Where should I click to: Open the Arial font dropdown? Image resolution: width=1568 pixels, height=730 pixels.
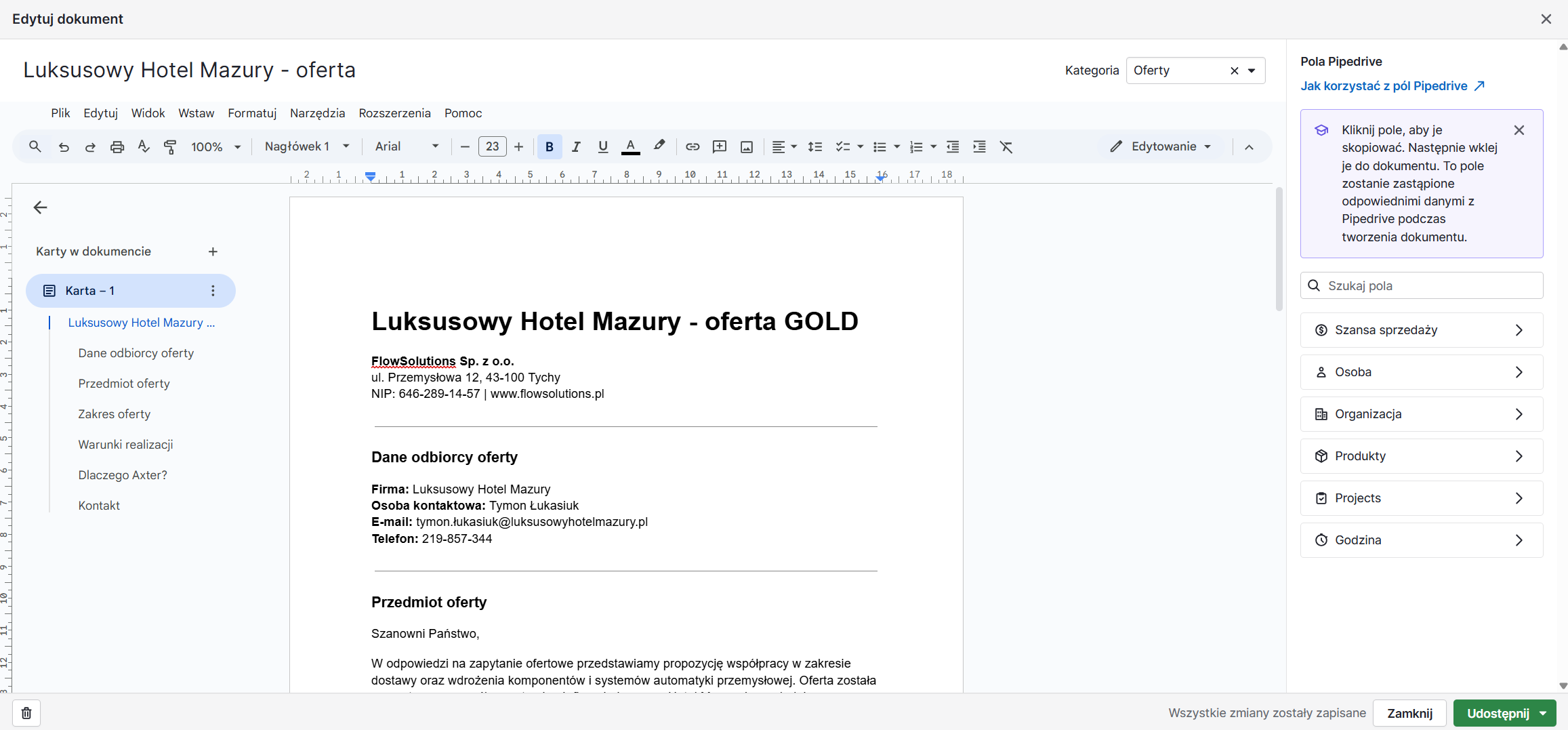407,146
